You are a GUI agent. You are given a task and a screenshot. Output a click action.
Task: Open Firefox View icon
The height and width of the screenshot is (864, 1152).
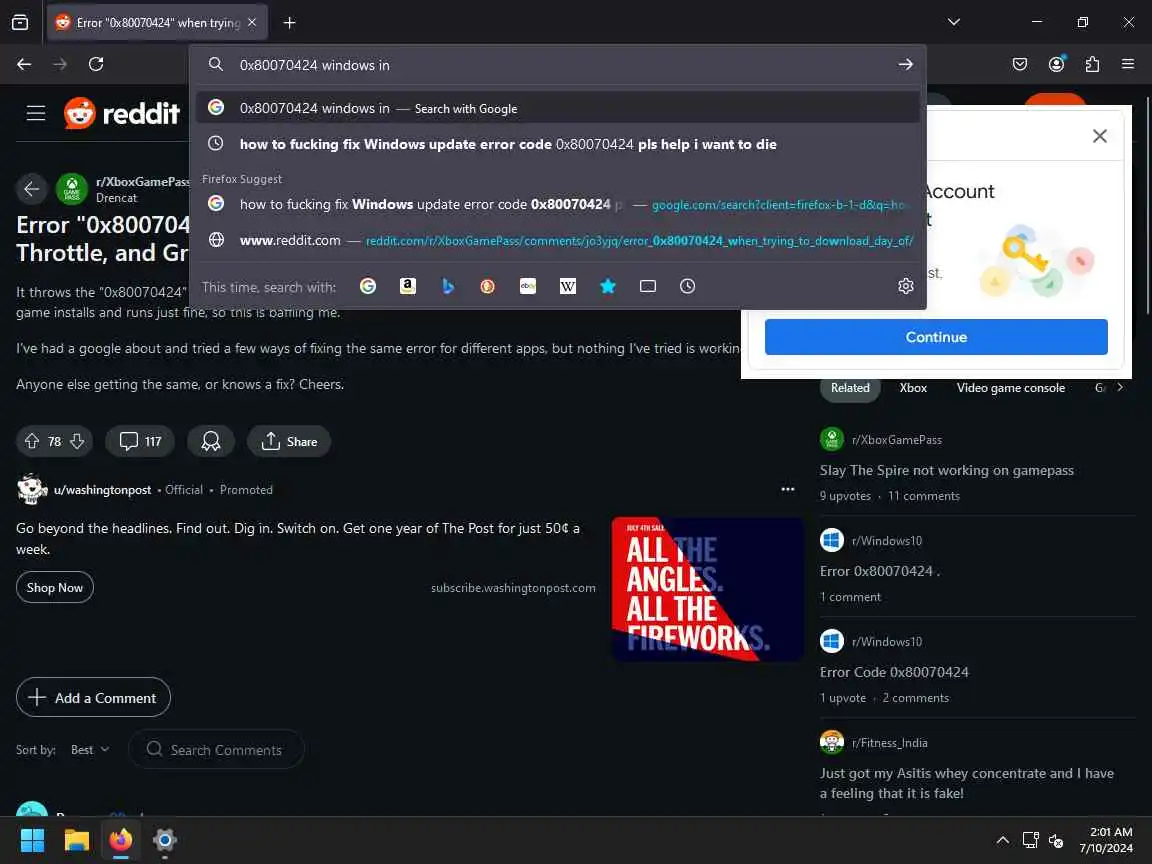click(20, 23)
